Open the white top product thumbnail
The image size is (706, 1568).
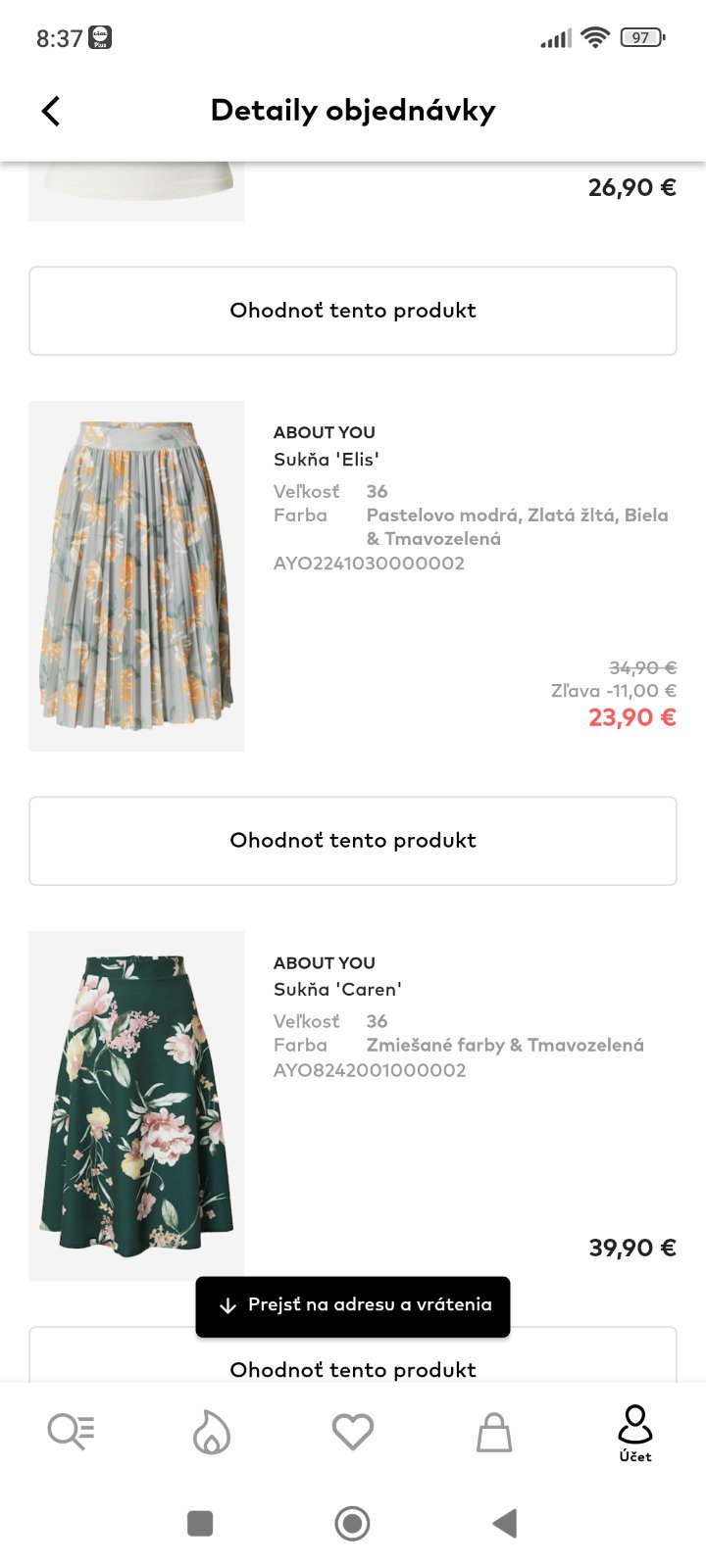click(x=136, y=190)
